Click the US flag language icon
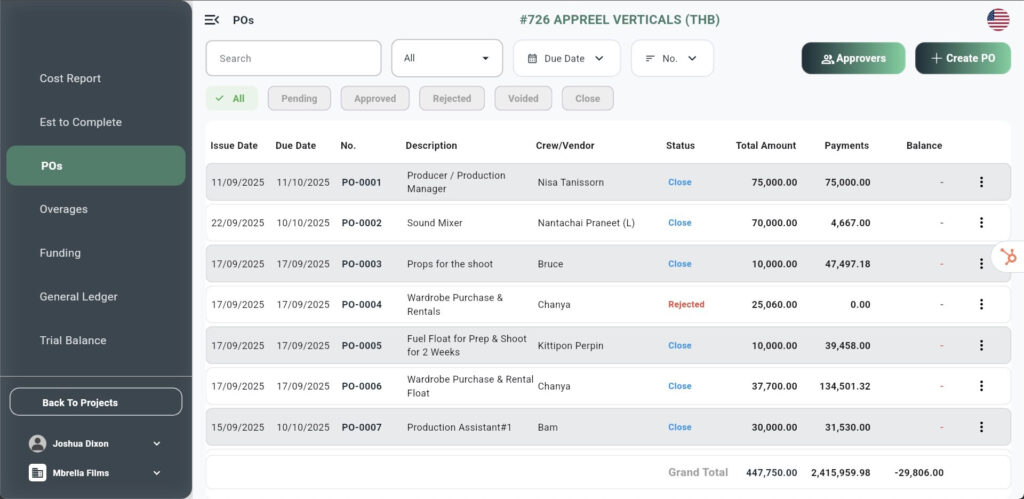The image size is (1024, 499). point(997,20)
